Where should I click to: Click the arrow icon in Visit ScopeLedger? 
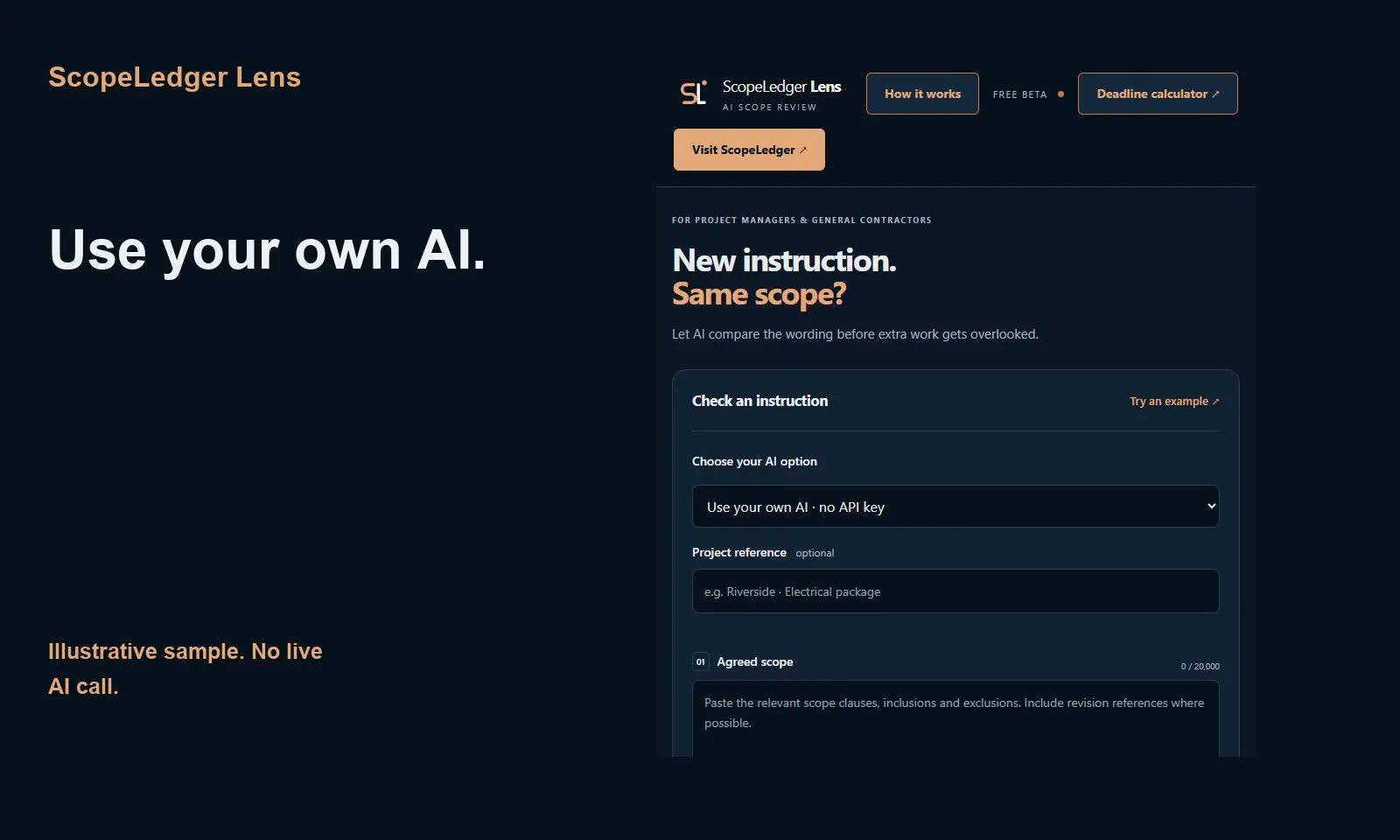803,150
